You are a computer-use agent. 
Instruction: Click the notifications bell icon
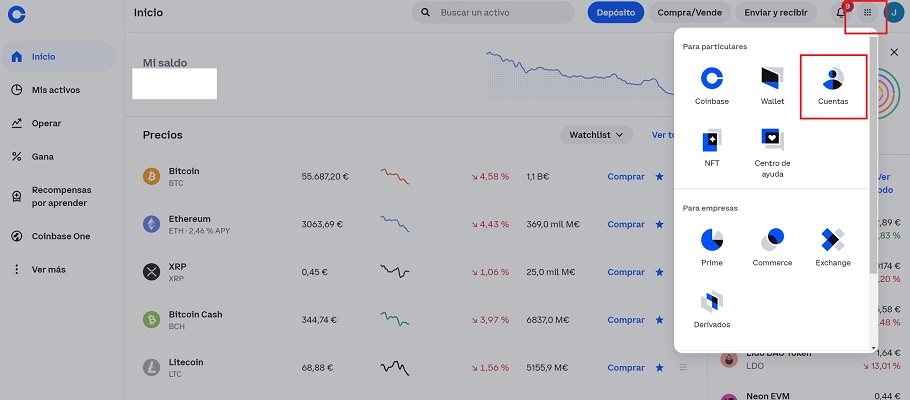(840, 13)
